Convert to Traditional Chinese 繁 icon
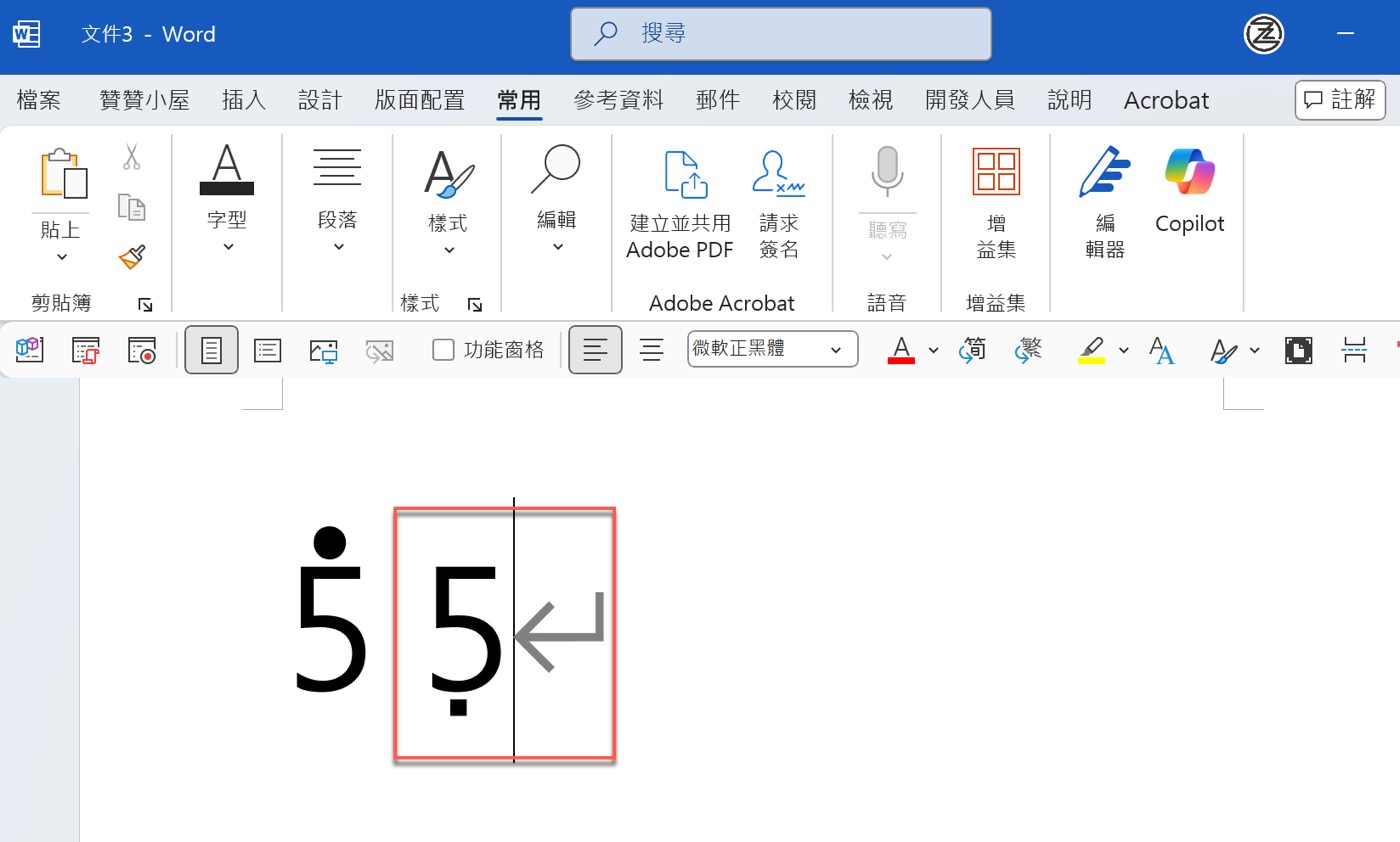Screen dimensions: 1400x842 click(1028, 349)
